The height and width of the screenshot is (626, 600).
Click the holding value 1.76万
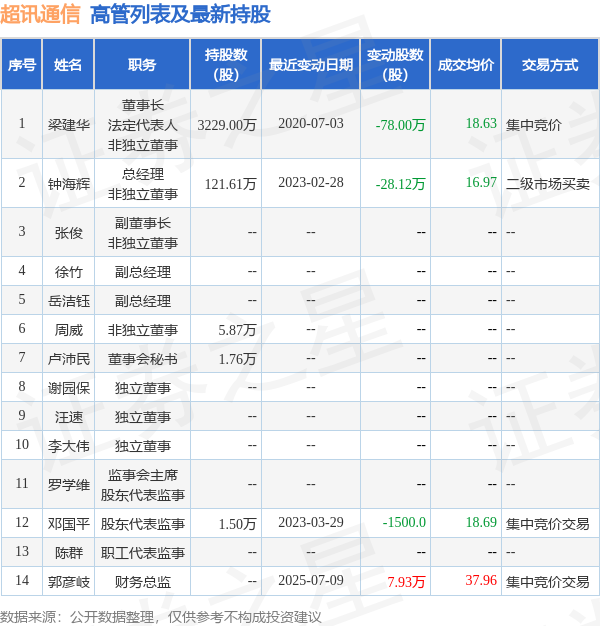237,359
